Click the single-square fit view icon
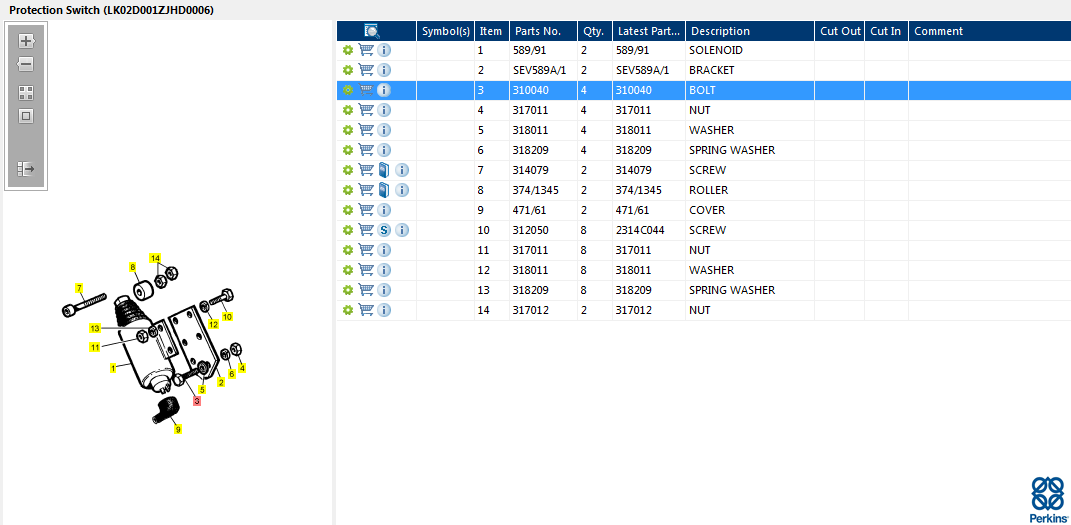1071x525 pixels. [x=26, y=117]
